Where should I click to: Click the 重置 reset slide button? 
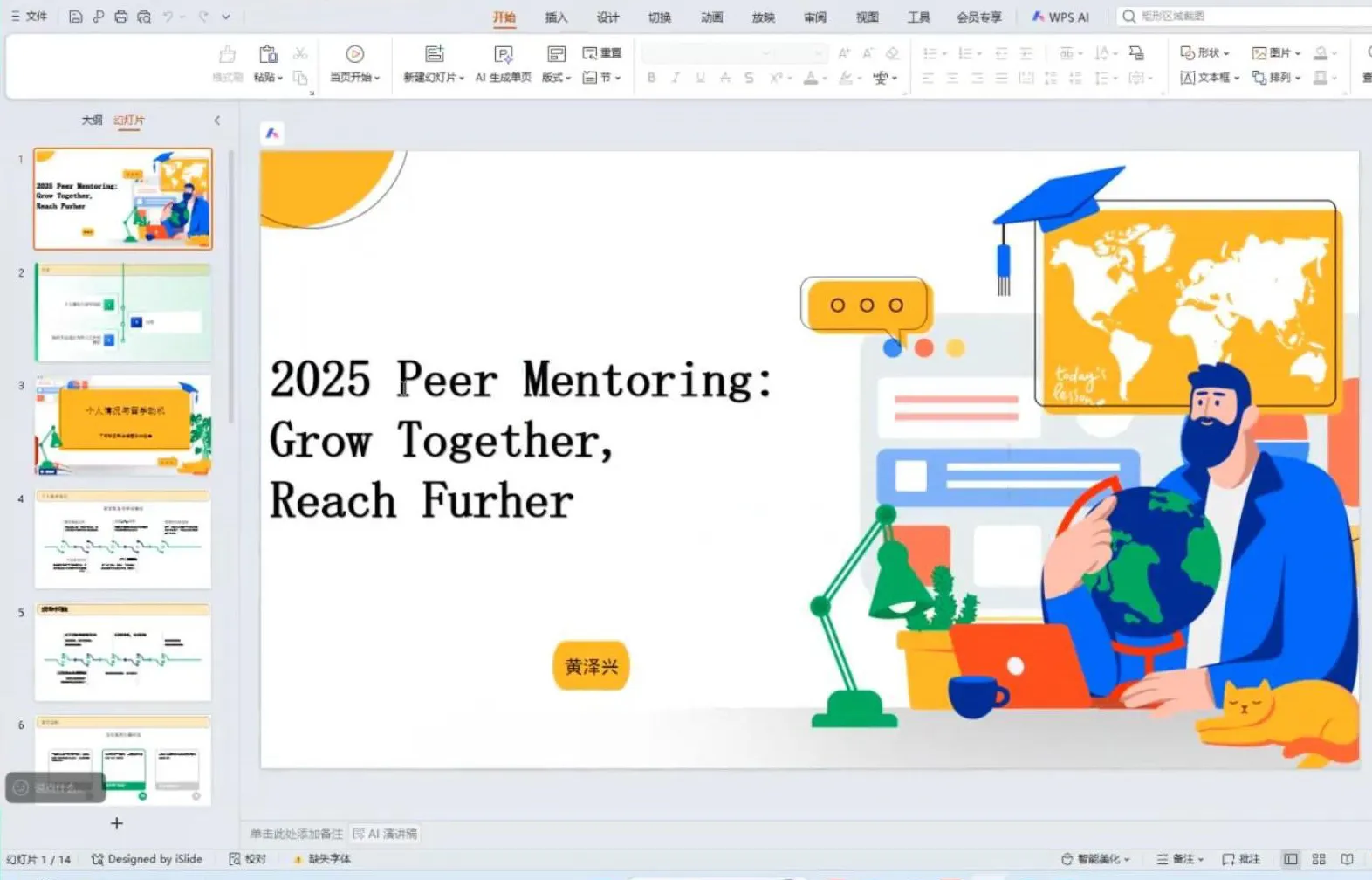pos(601,53)
